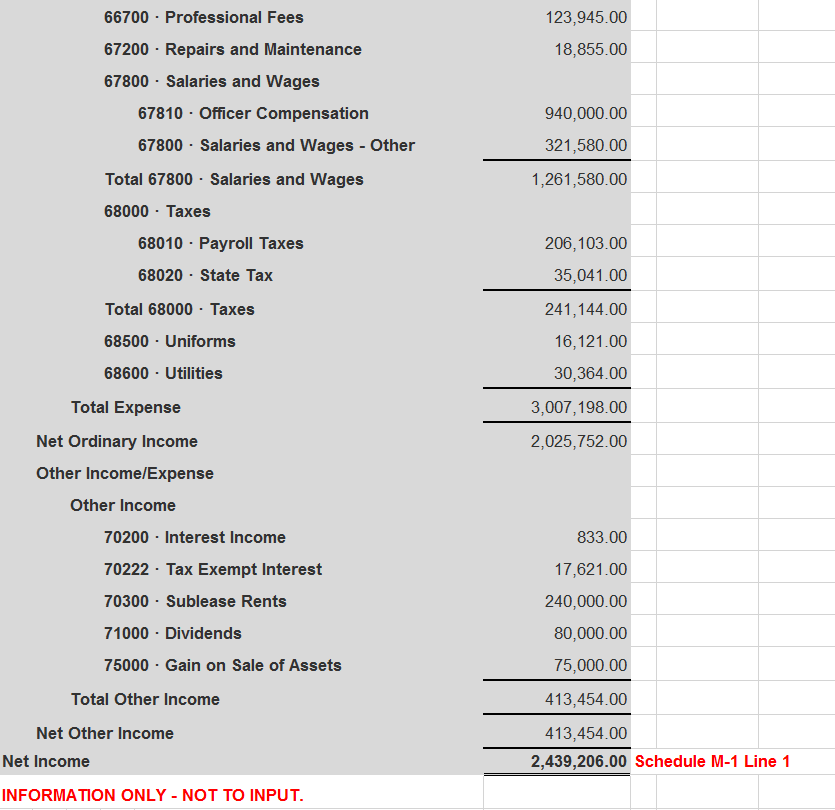835x810 pixels.
Task: Click the 67800 Salaries and Wages - Other entry
Action: coord(275,145)
